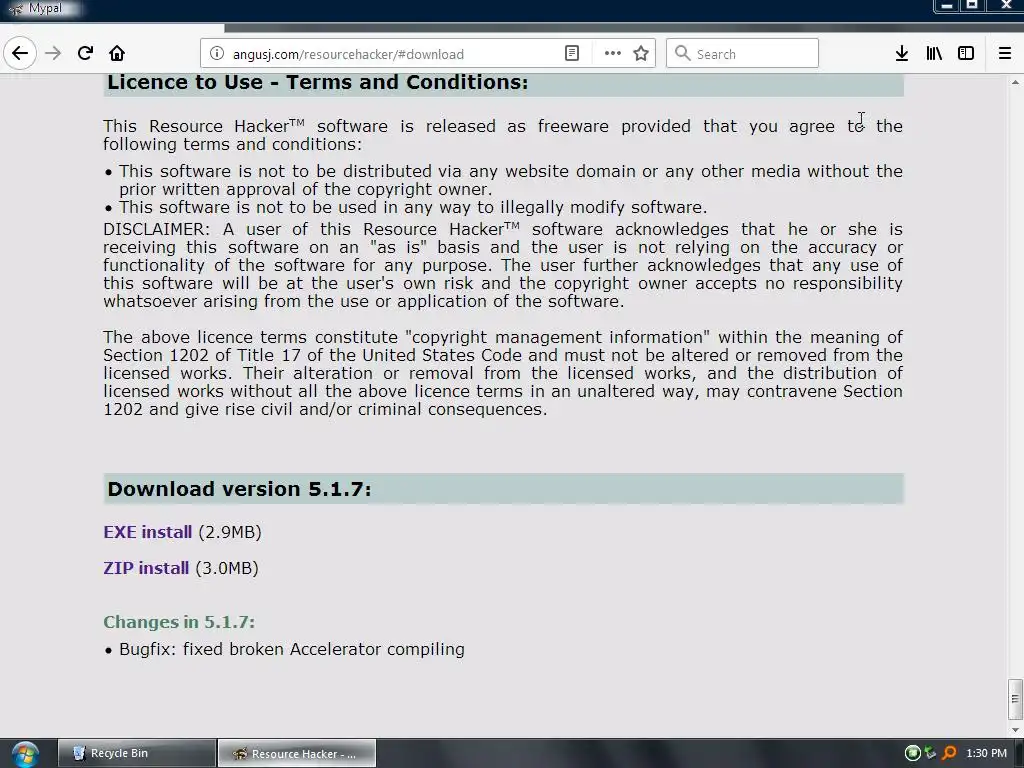Click the orange magnifier tray icon
1024x768 pixels.
[x=950, y=753]
